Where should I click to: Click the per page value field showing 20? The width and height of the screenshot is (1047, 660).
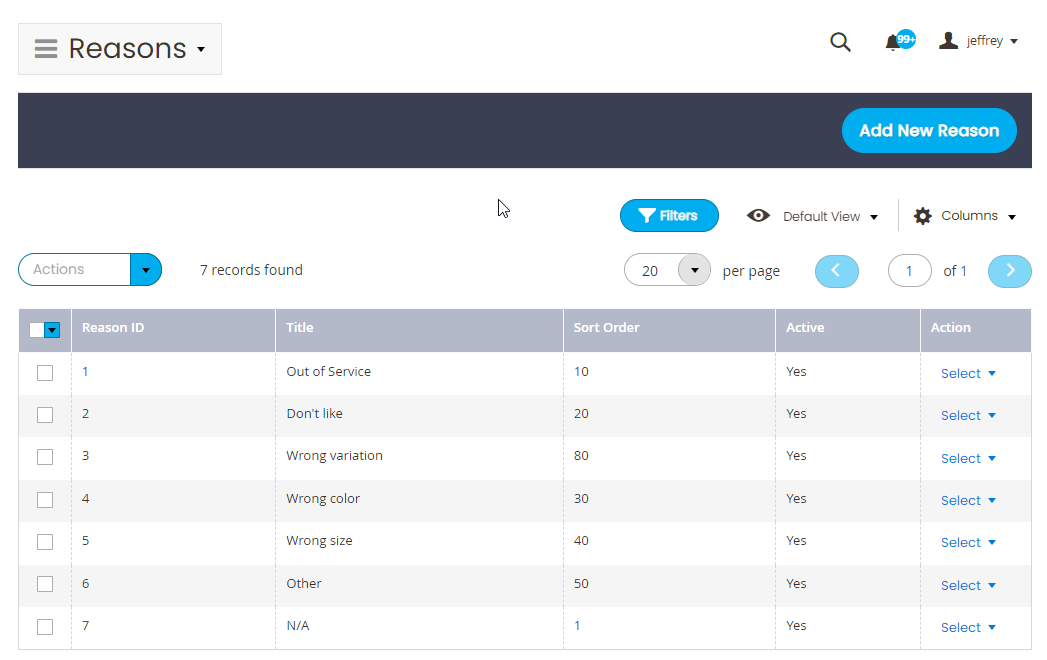coord(651,271)
